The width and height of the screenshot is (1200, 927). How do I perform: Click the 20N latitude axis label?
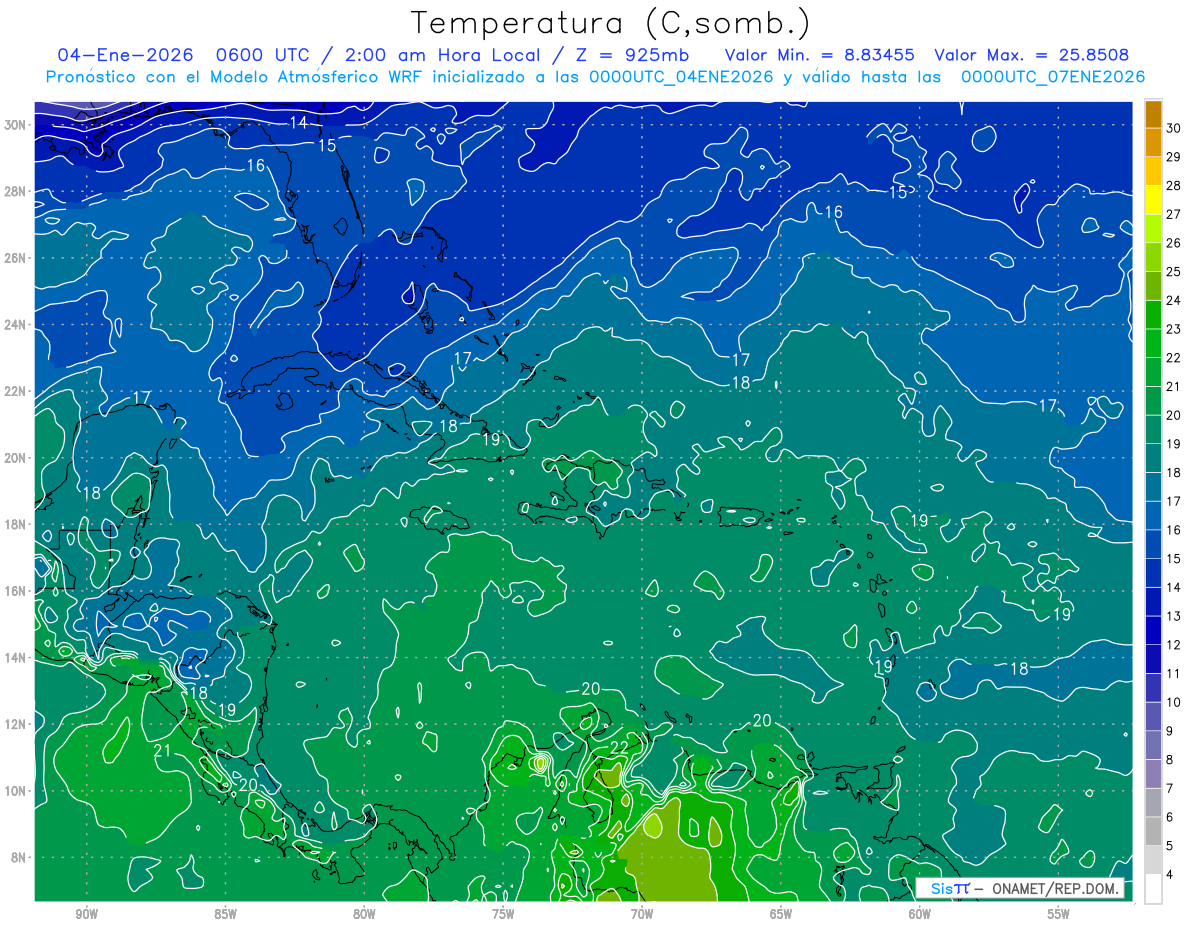(17, 458)
